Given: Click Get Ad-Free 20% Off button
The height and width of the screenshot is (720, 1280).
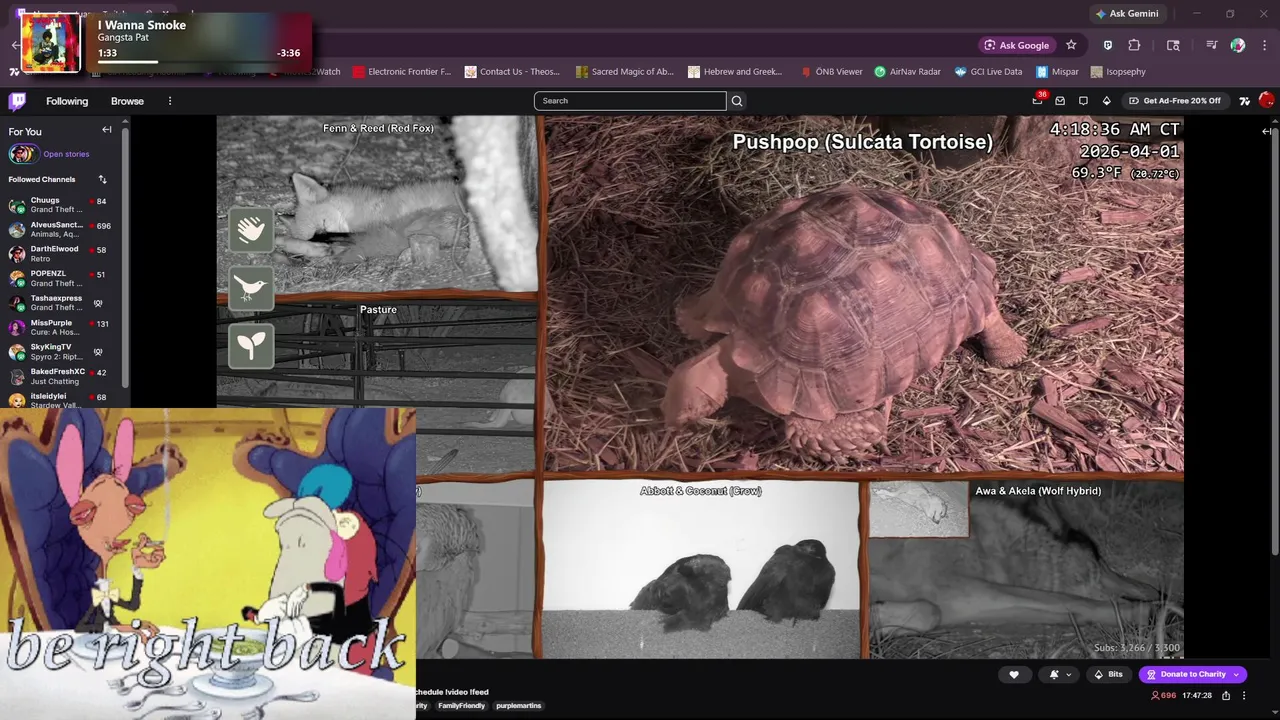Looking at the screenshot, I should 1175,101.
